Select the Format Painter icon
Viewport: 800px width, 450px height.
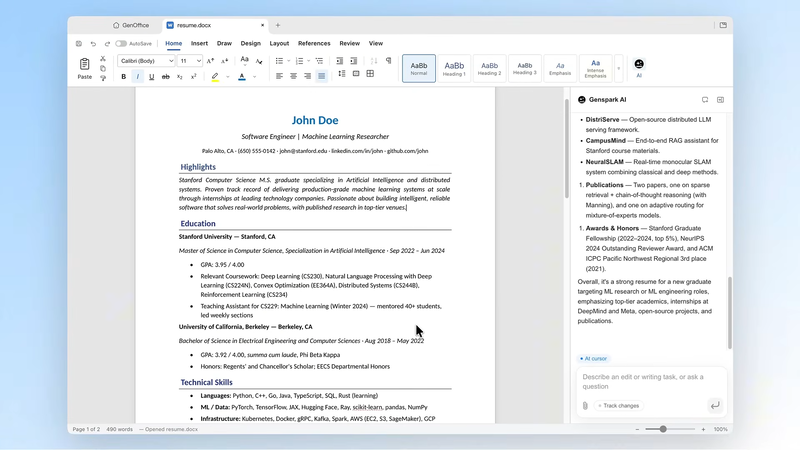pos(103,78)
